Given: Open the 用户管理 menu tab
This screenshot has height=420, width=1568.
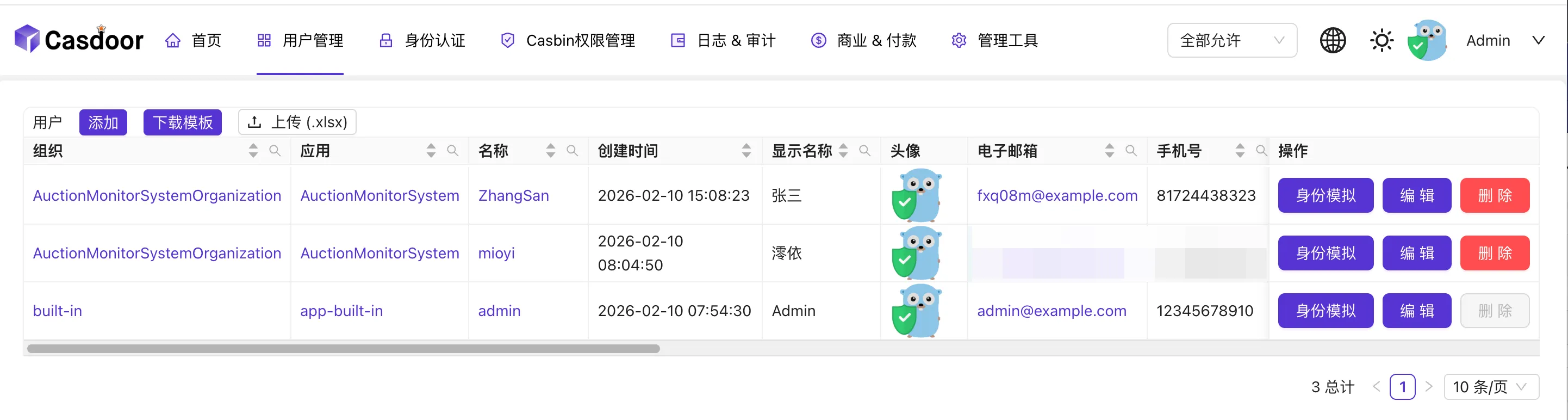Looking at the screenshot, I should (300, 41).
